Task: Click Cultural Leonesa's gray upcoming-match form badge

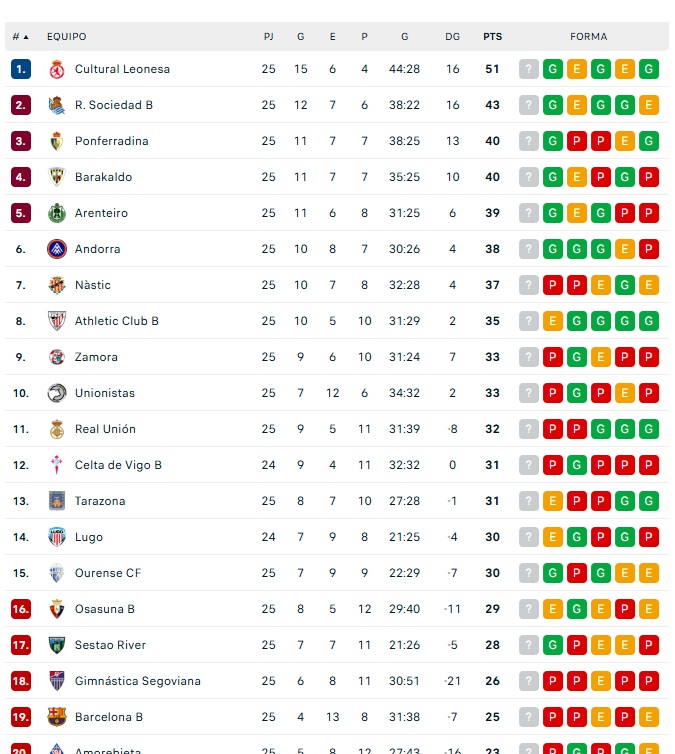Action: [x=529, y=69]
